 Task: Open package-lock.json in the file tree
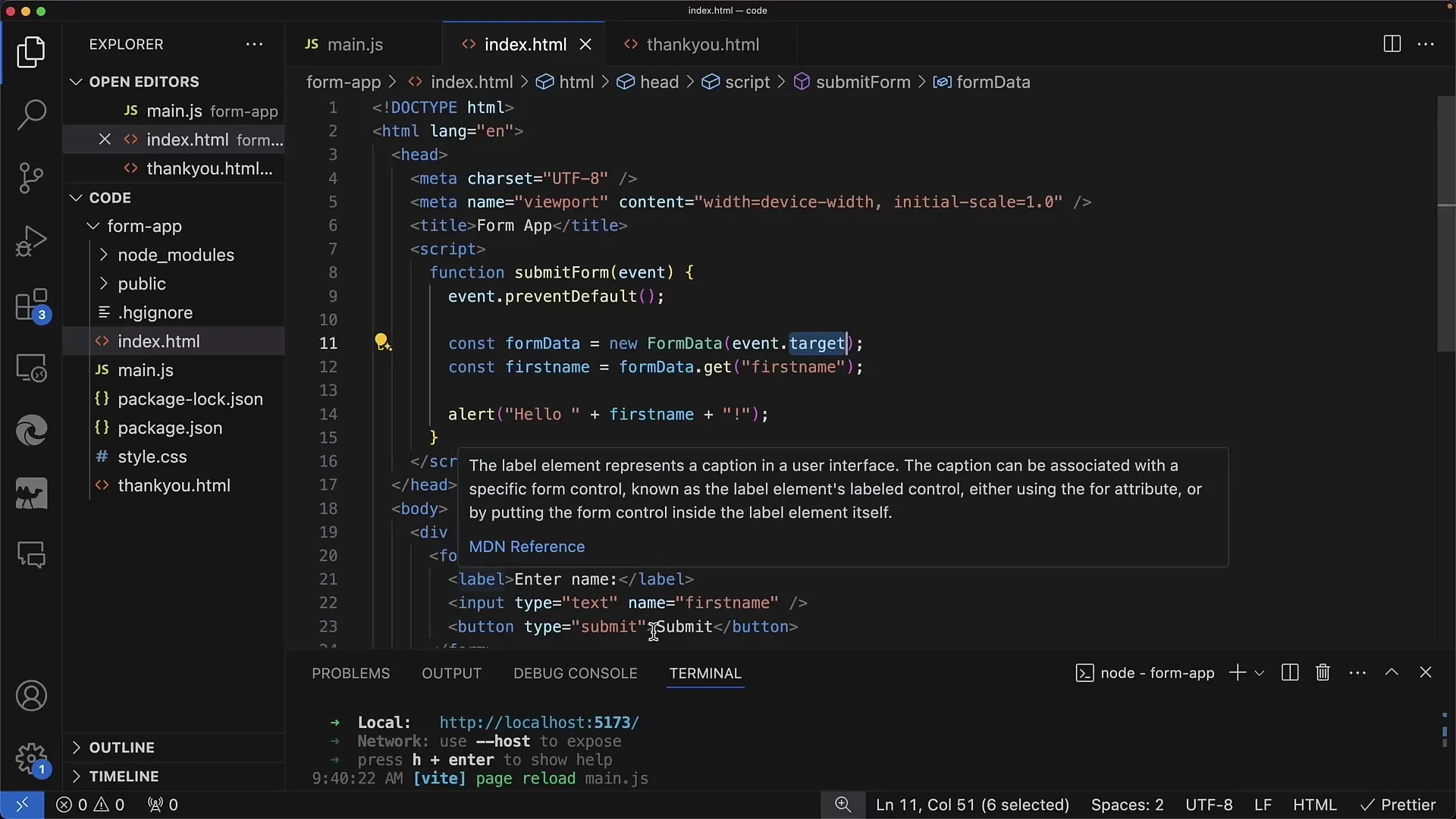pyautogui.click(x=174, y=399)
